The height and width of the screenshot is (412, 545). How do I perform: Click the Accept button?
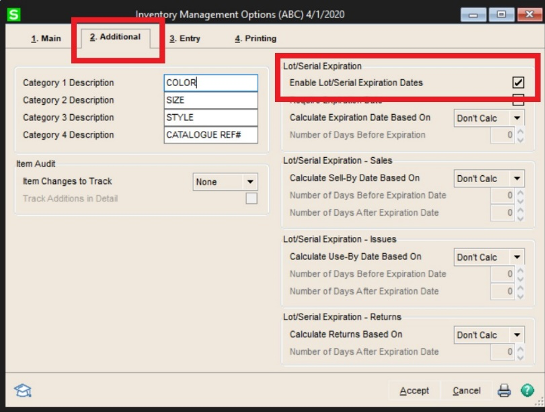[x=414, y=391]
